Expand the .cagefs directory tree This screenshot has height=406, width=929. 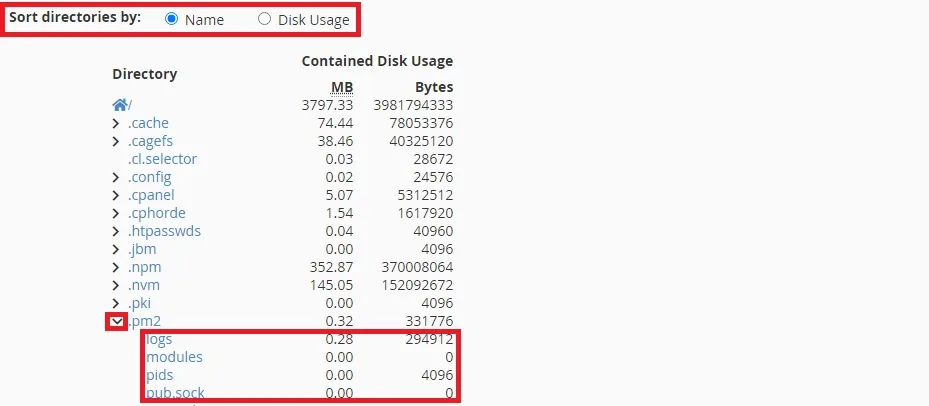tap(117, 141)
